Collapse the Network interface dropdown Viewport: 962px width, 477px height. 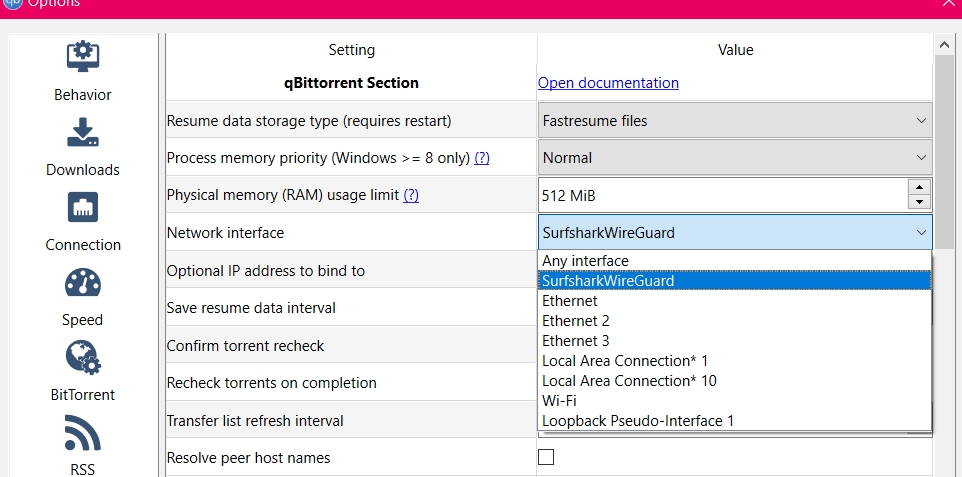pos(920,233)
